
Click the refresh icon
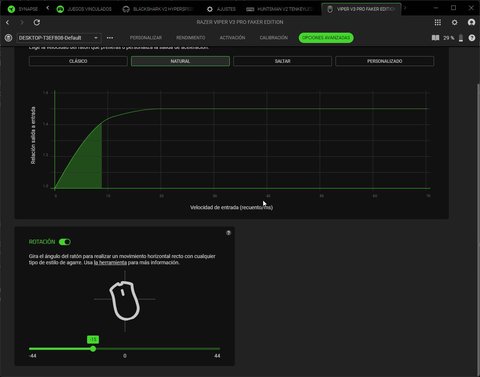point(37,22)
